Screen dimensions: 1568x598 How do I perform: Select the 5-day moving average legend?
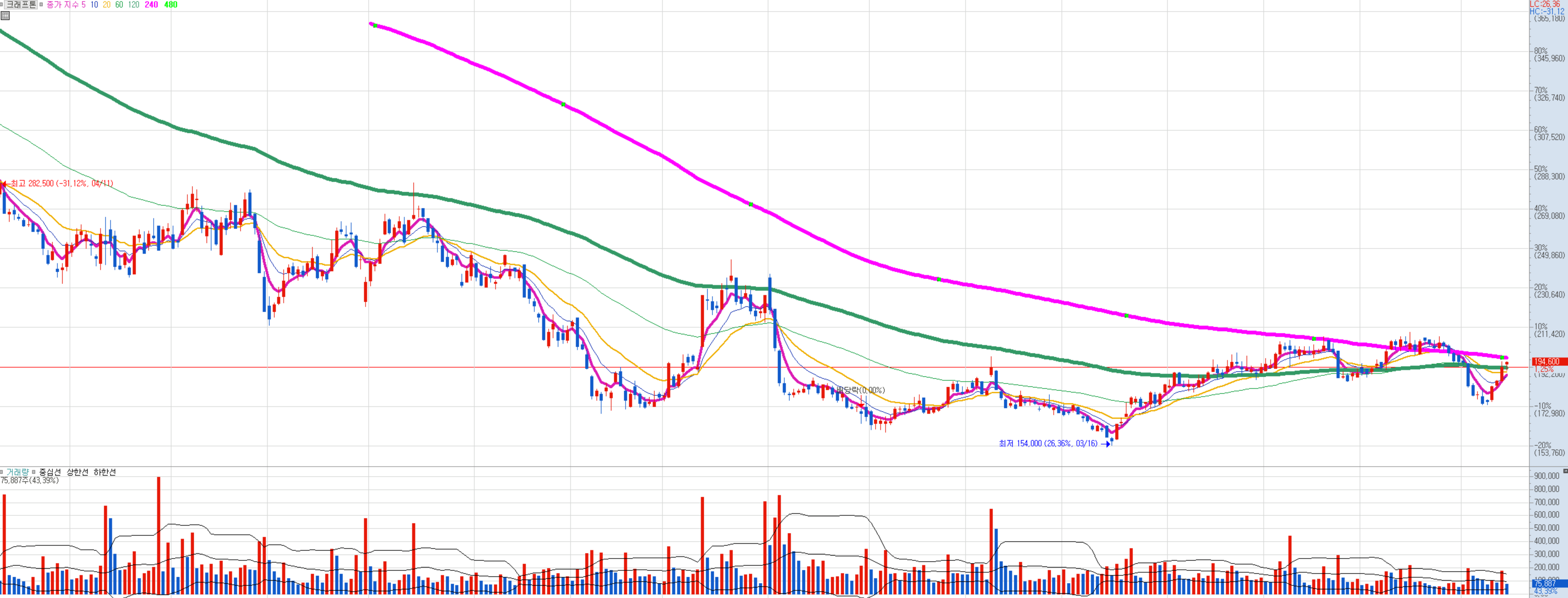point(83,4)
